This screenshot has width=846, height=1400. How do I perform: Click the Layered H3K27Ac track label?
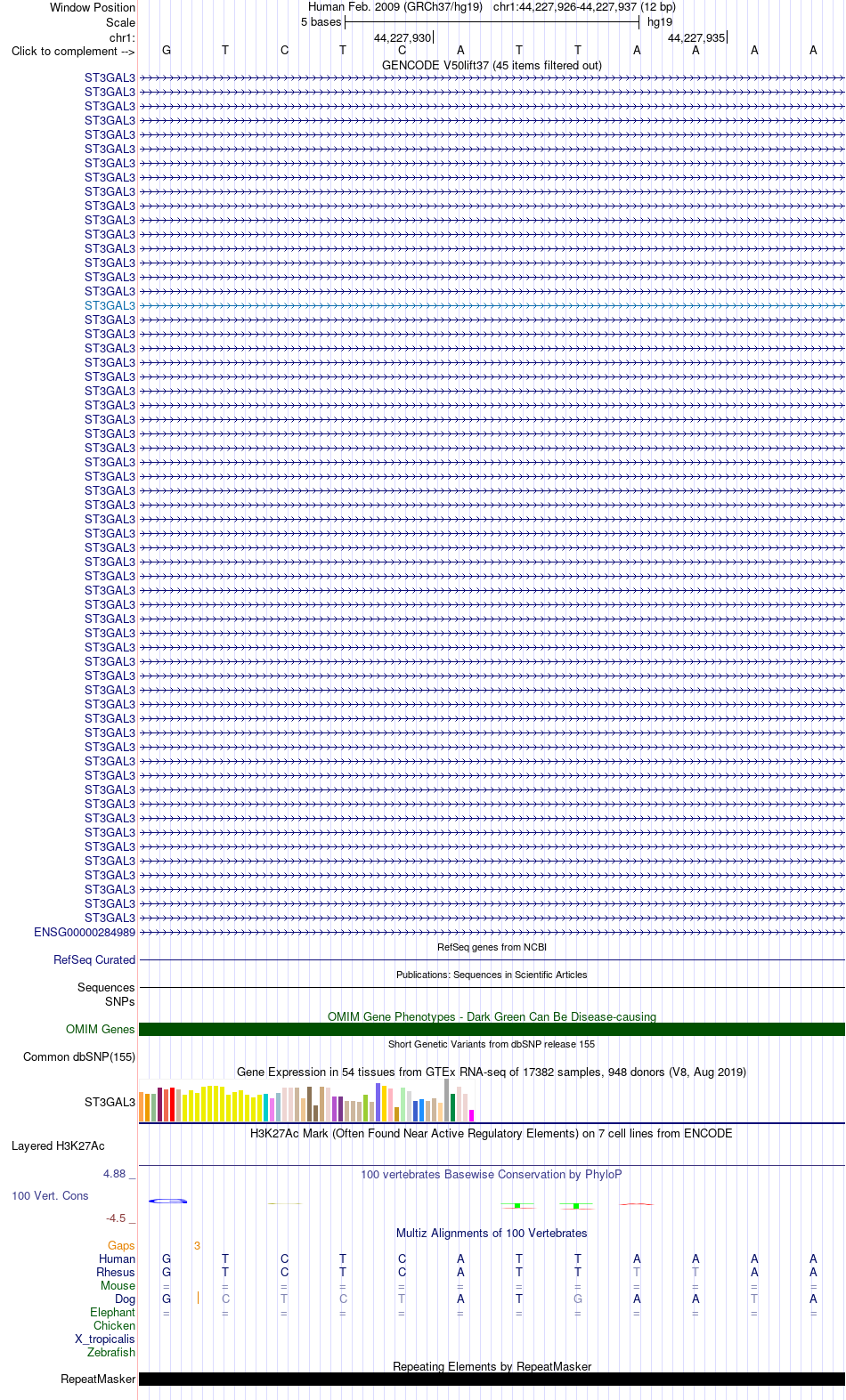[58, 1145]
